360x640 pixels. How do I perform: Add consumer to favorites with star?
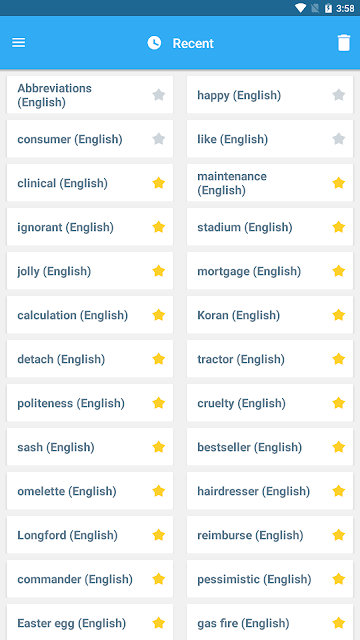[158, 139]
